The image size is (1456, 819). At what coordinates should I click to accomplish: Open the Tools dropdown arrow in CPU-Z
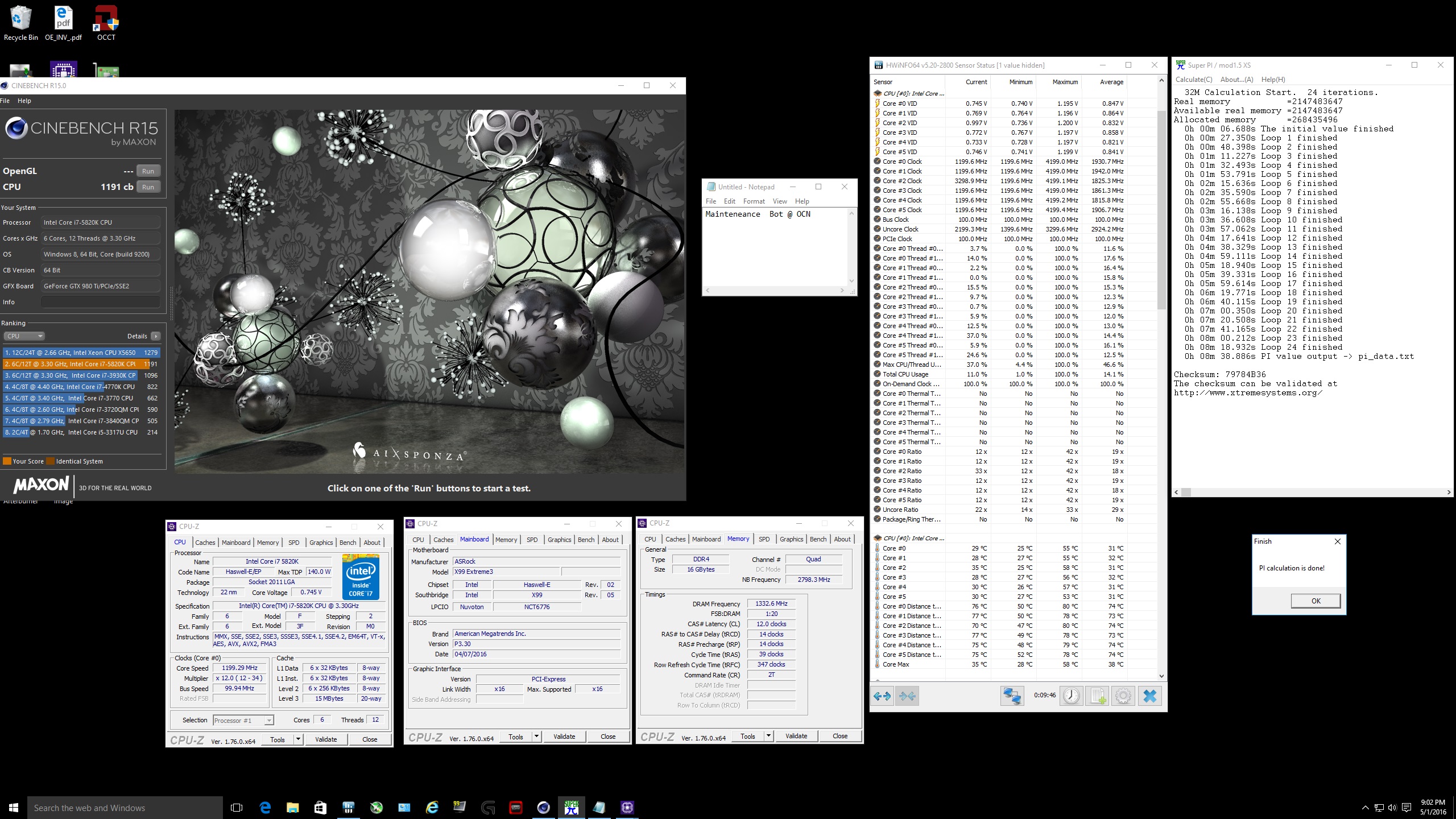pos(298,739)
